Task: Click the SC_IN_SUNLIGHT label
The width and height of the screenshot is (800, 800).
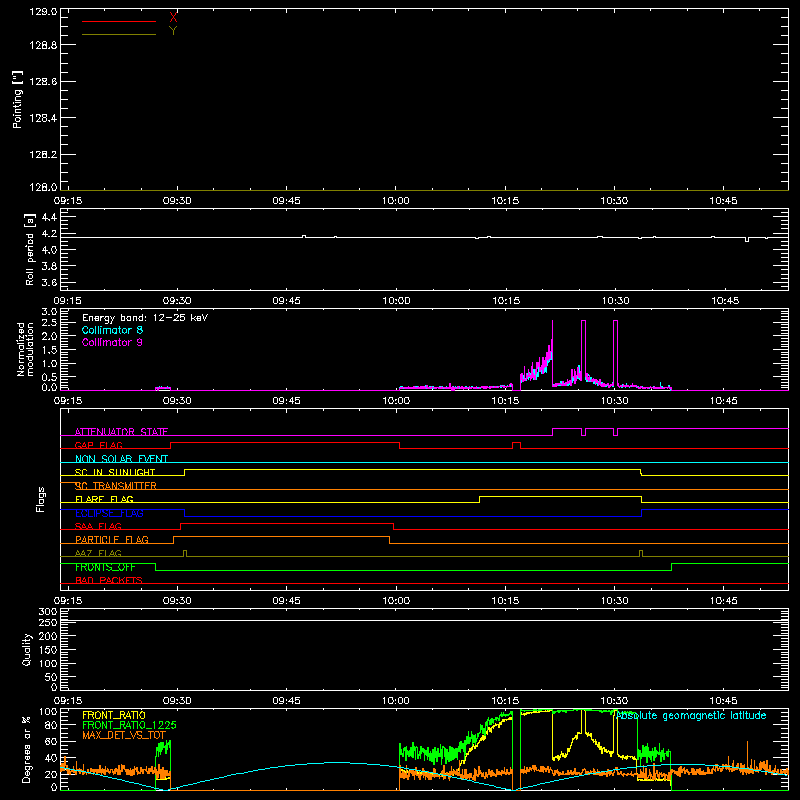Action: [115, 472]
